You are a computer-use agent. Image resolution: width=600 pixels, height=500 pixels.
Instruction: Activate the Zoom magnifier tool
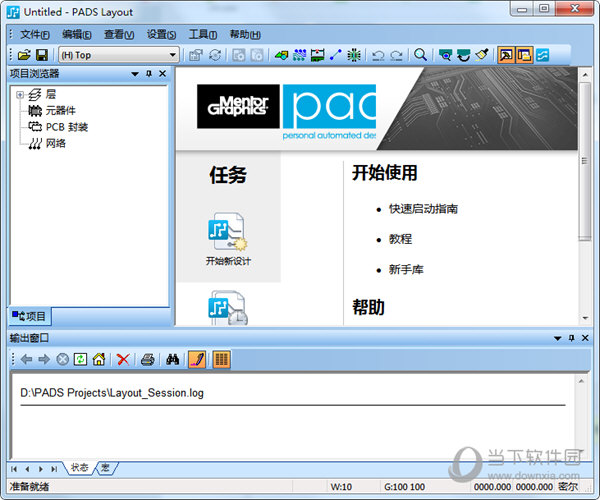point(420,55)
